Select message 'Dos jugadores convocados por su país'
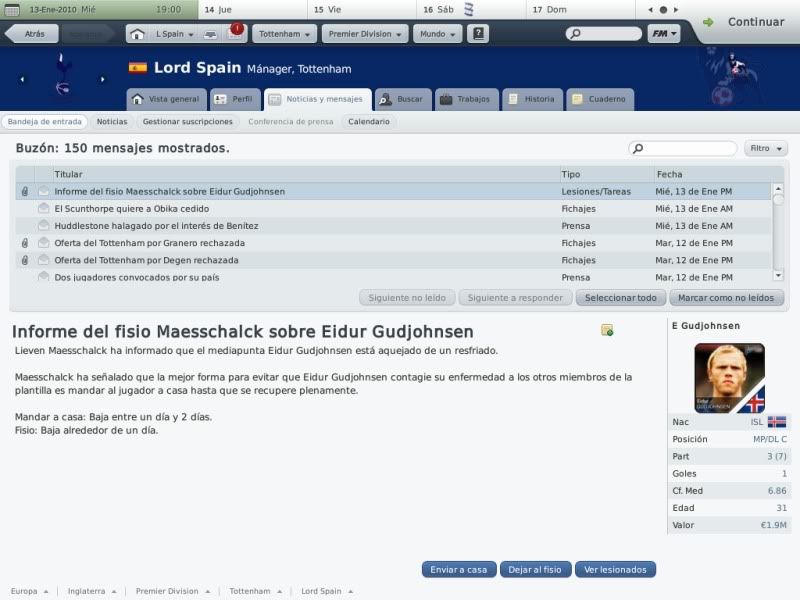This screenshot has height=600, width=800. (x=393, y=277)
